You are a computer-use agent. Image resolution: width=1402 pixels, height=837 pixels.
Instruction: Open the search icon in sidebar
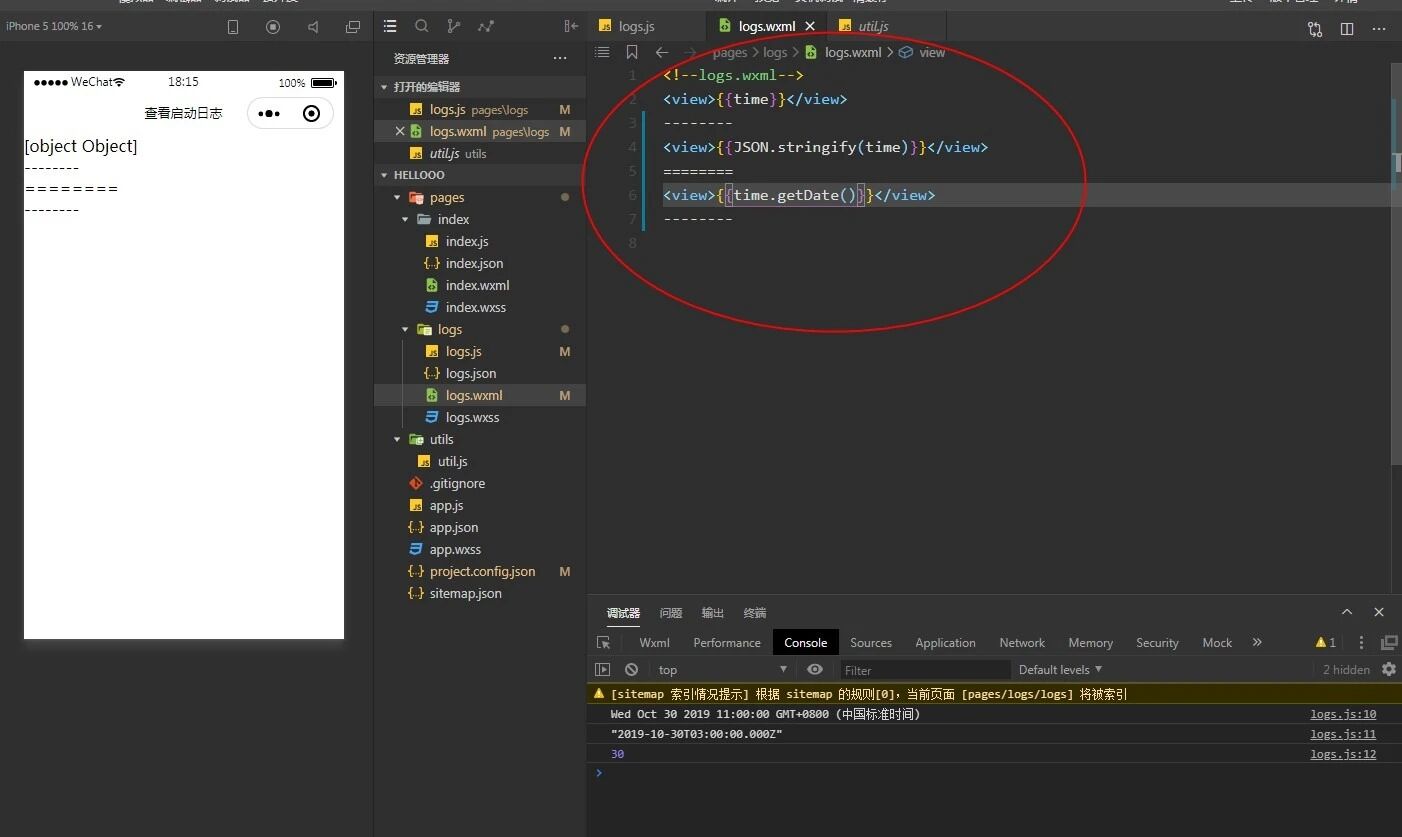point(422,26)
